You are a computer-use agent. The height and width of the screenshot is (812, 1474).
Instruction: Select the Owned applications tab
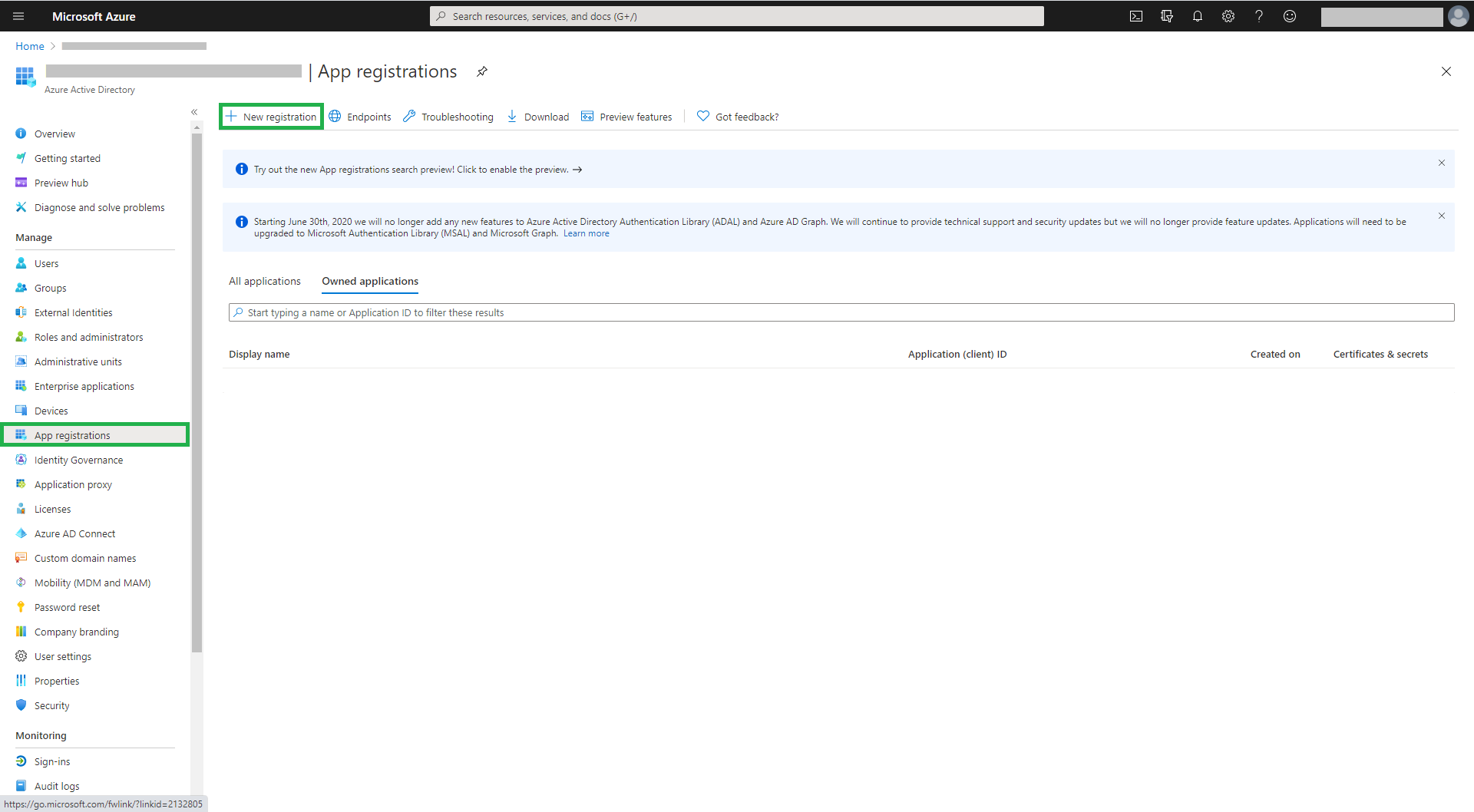[x=370, y=282]
